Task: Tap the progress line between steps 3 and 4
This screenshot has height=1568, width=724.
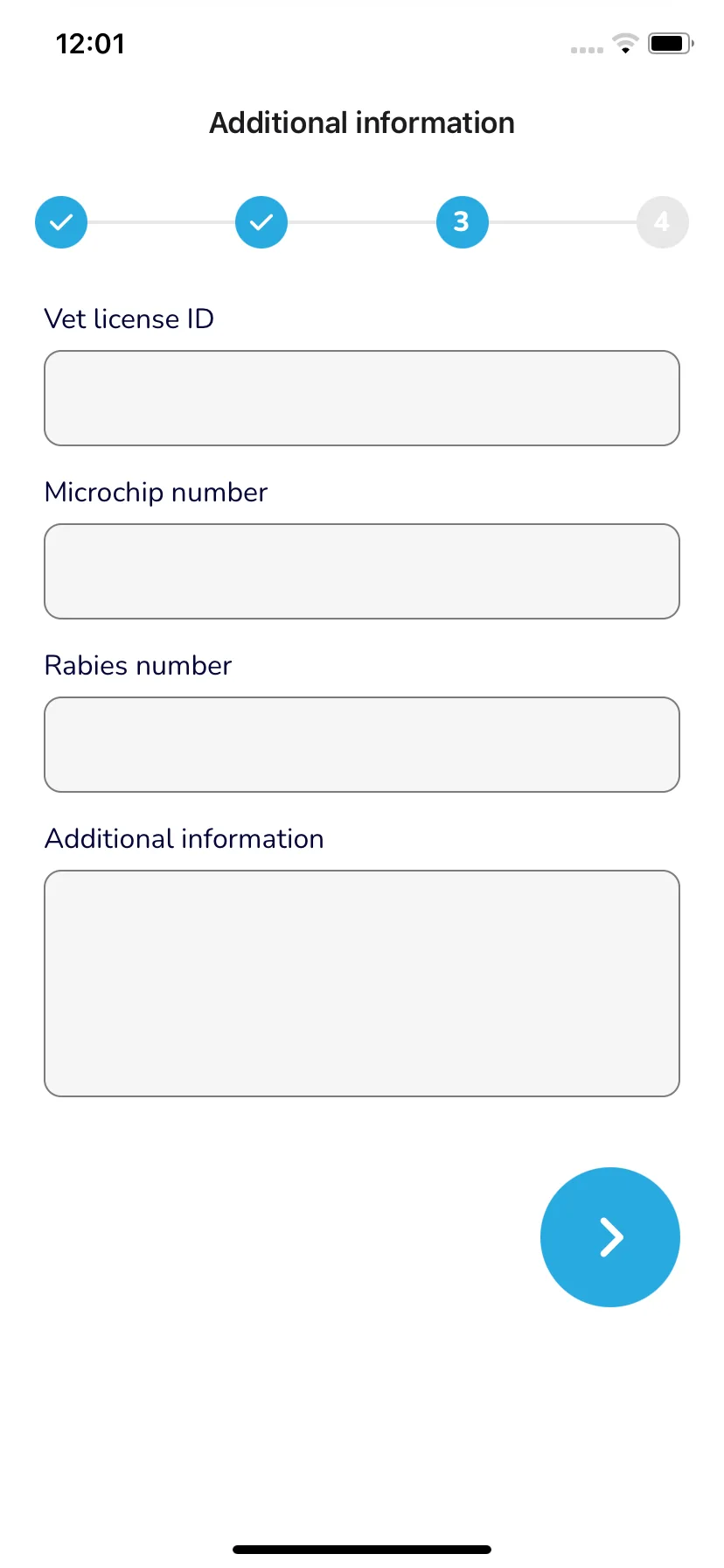Action: 562,222
